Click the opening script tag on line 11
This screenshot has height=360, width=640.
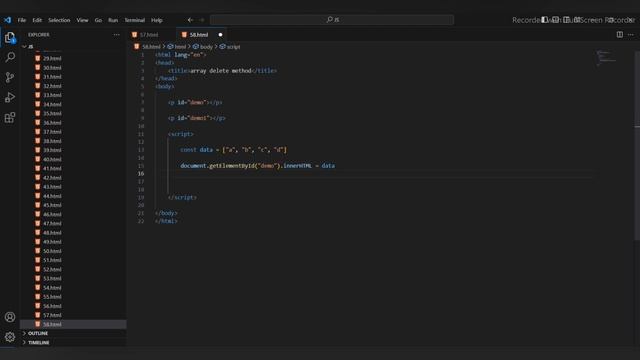pyautogui.click(x=181, y=134)
